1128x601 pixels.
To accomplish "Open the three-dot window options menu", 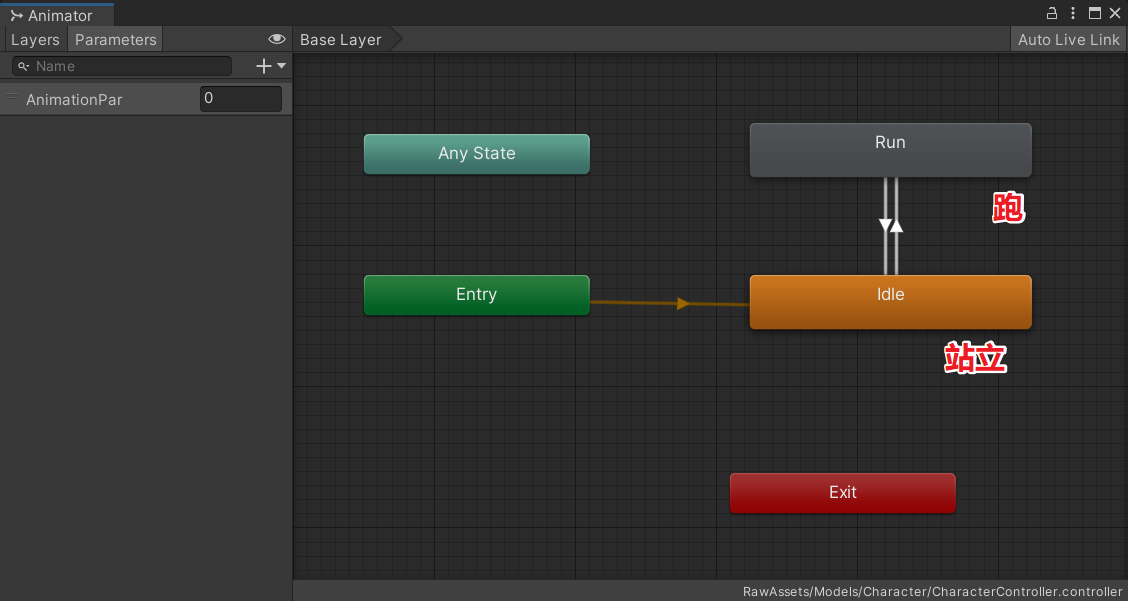I will tap(1073, 13).
